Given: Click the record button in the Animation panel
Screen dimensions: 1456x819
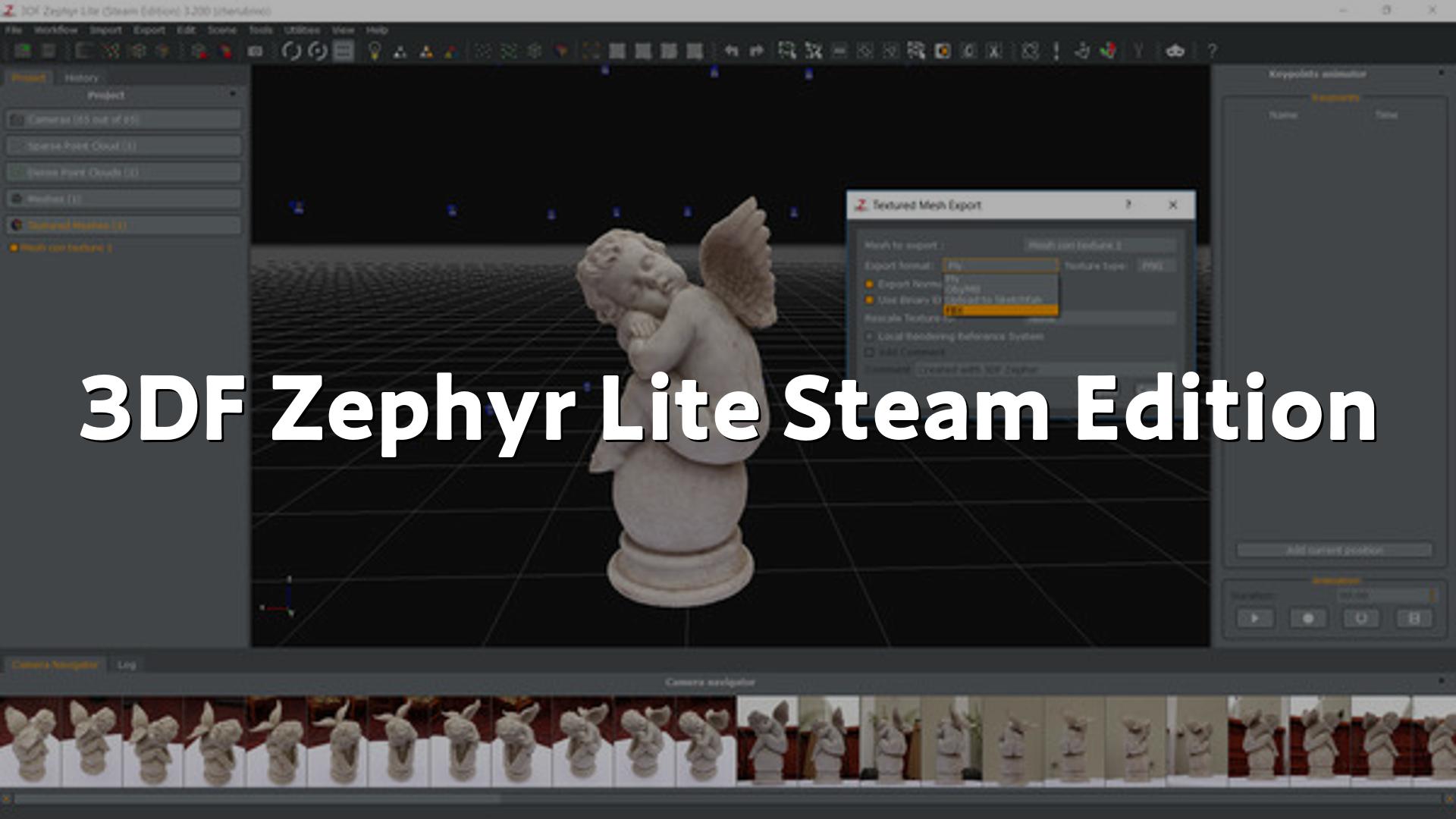Looking at the screenshot, I should click(1308, 618).
